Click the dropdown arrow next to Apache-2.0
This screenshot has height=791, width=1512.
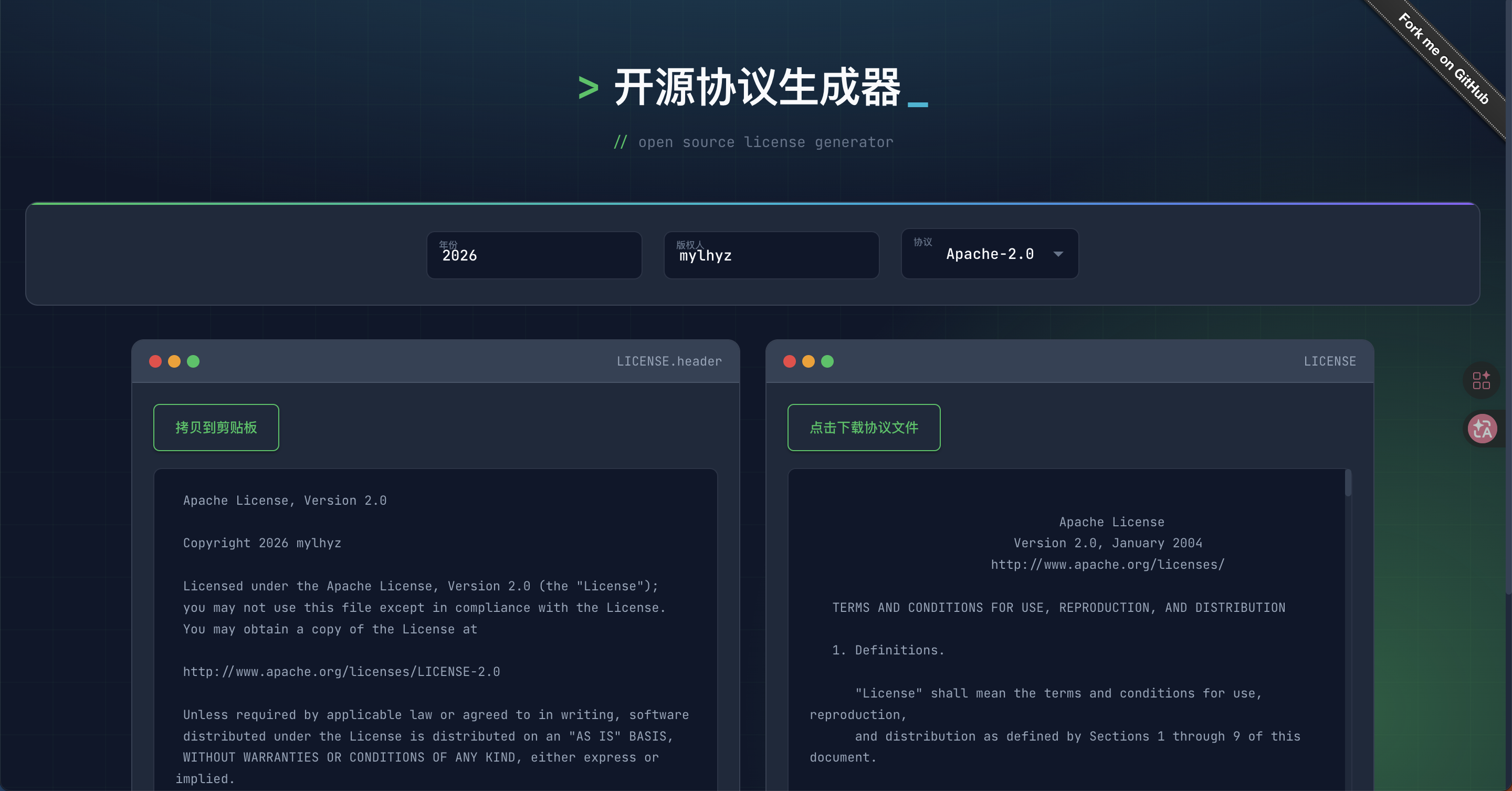(x=1058, y=254)
